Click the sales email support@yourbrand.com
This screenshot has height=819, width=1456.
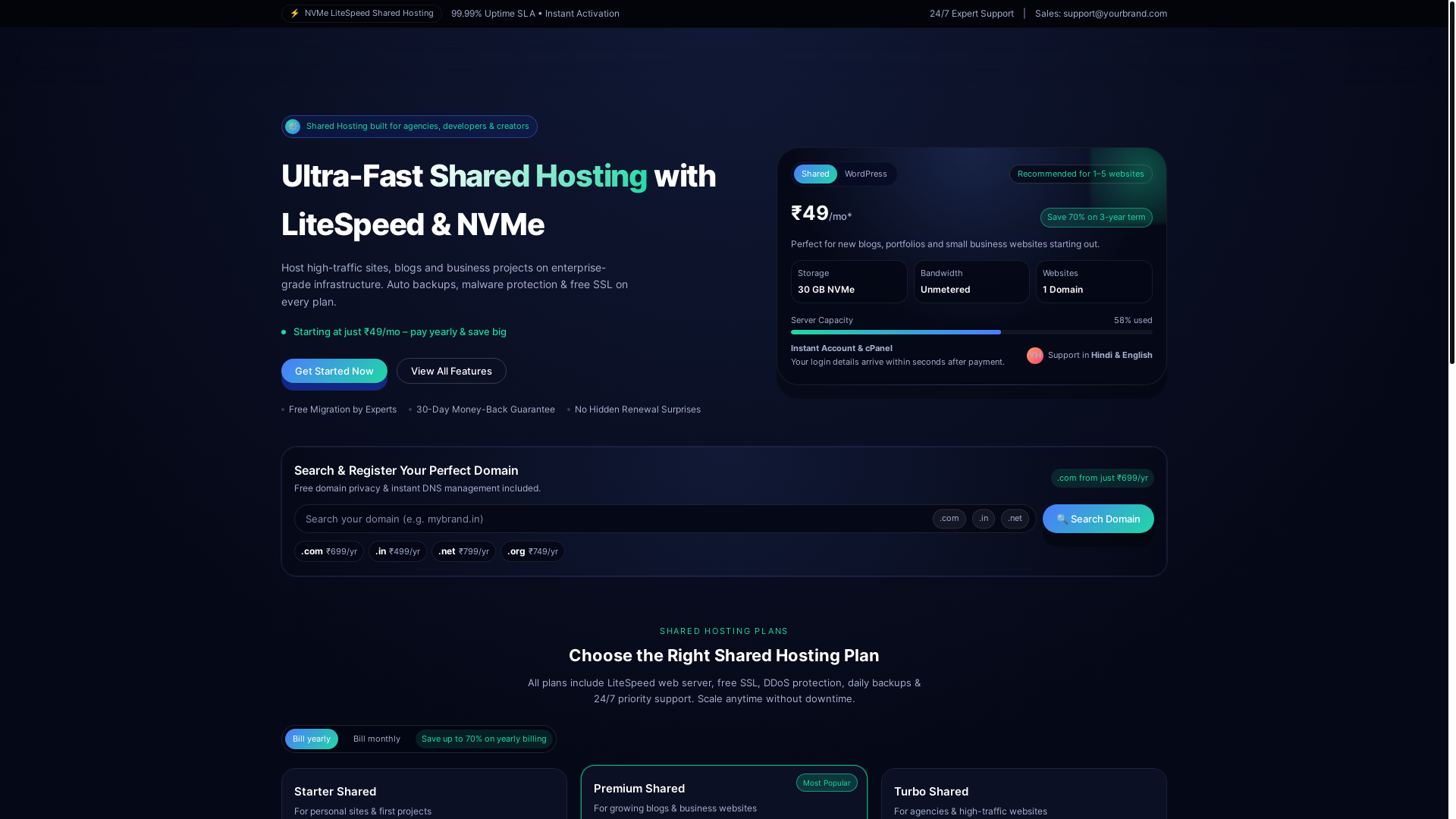tap(1115, 14)
